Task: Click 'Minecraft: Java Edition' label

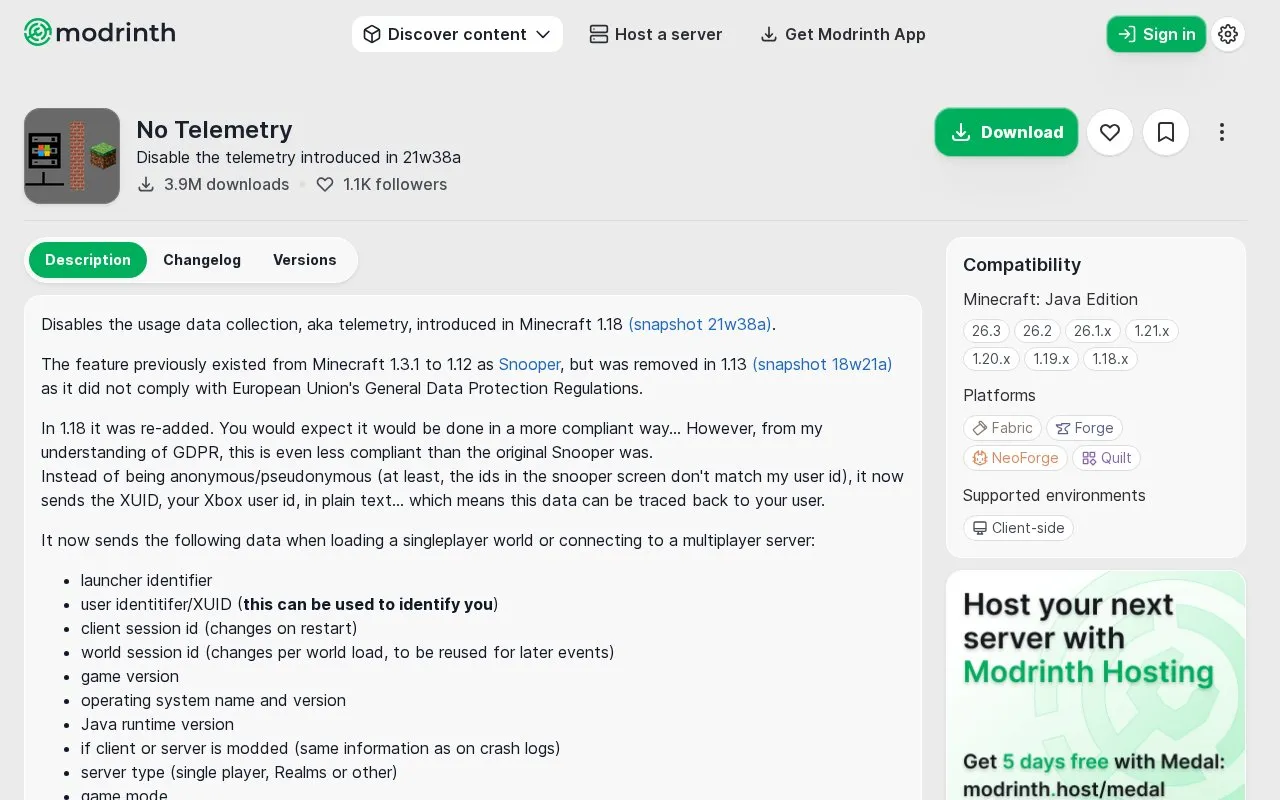Action: (x=1050, y=299)
